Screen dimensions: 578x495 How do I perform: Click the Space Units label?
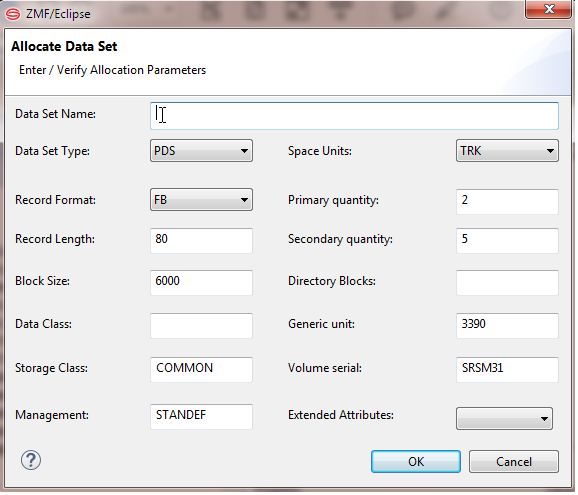[321, 152]
